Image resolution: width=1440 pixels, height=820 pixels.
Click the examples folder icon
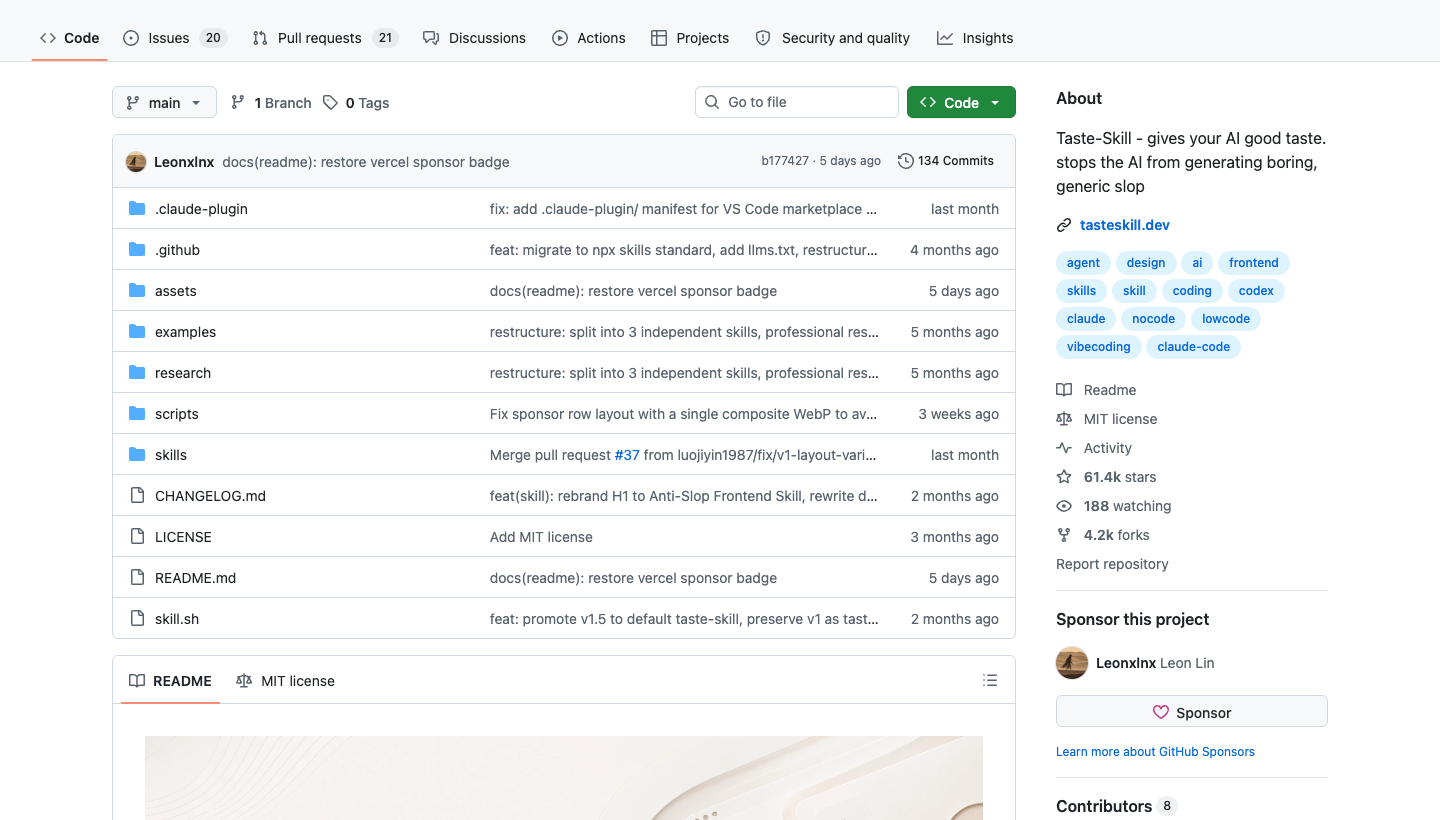click(x=137, y=332)
